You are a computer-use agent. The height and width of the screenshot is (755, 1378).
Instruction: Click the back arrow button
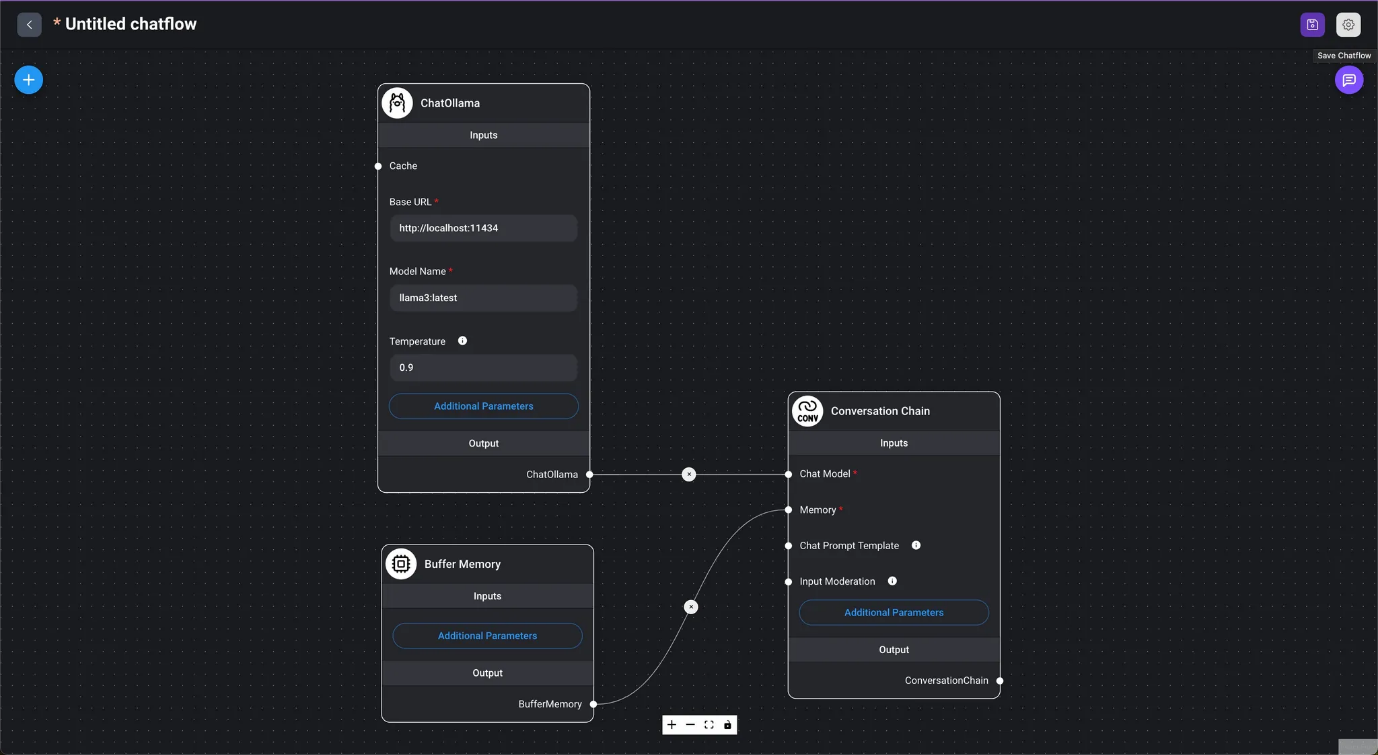(29, 24)
